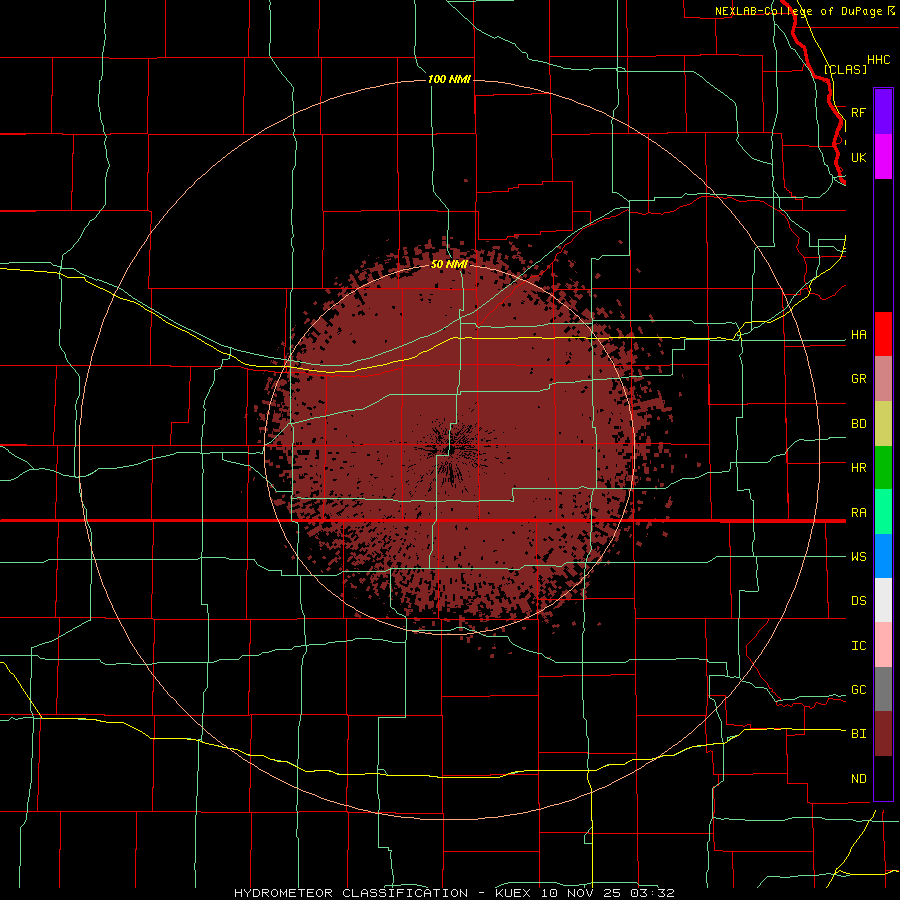Image resolution: width=900 pixels, height=900 pixels.
Task: Click the NEXLAB-College of DuPage credit text
Action: coord(799,11)
